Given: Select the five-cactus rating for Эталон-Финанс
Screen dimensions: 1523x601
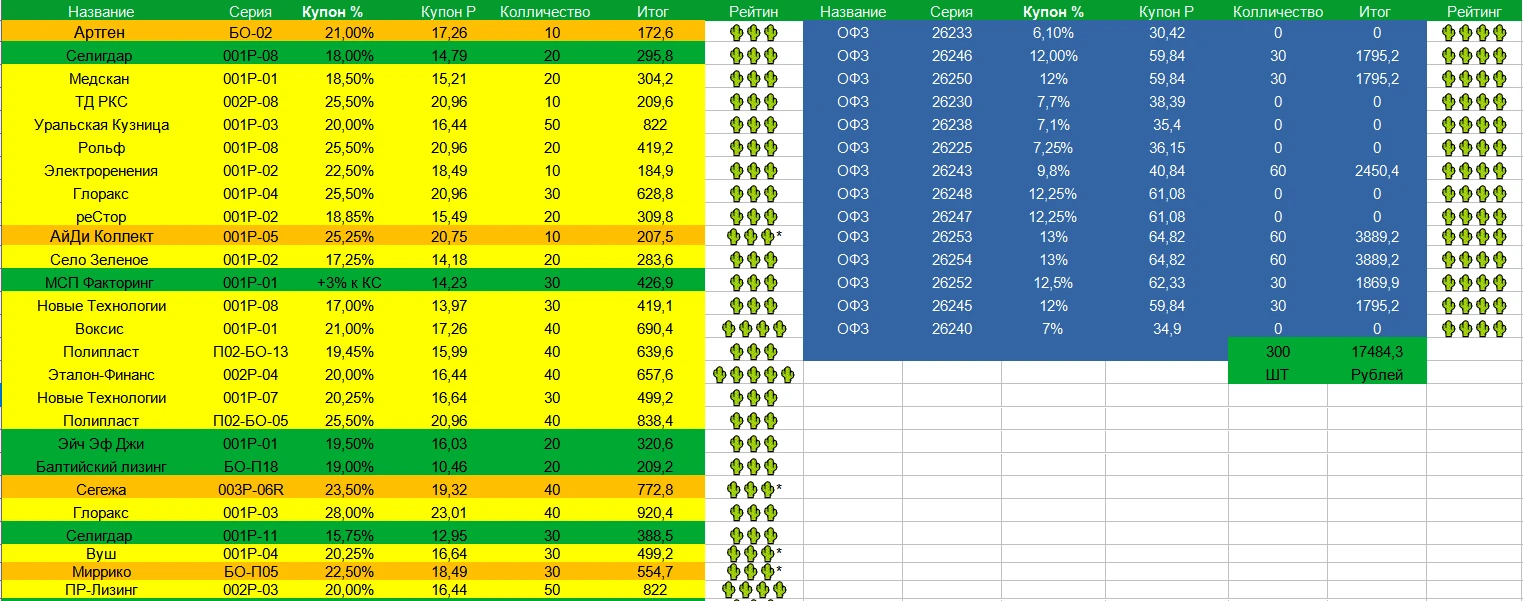Looking at the screenshot, I should coord(753,375).
